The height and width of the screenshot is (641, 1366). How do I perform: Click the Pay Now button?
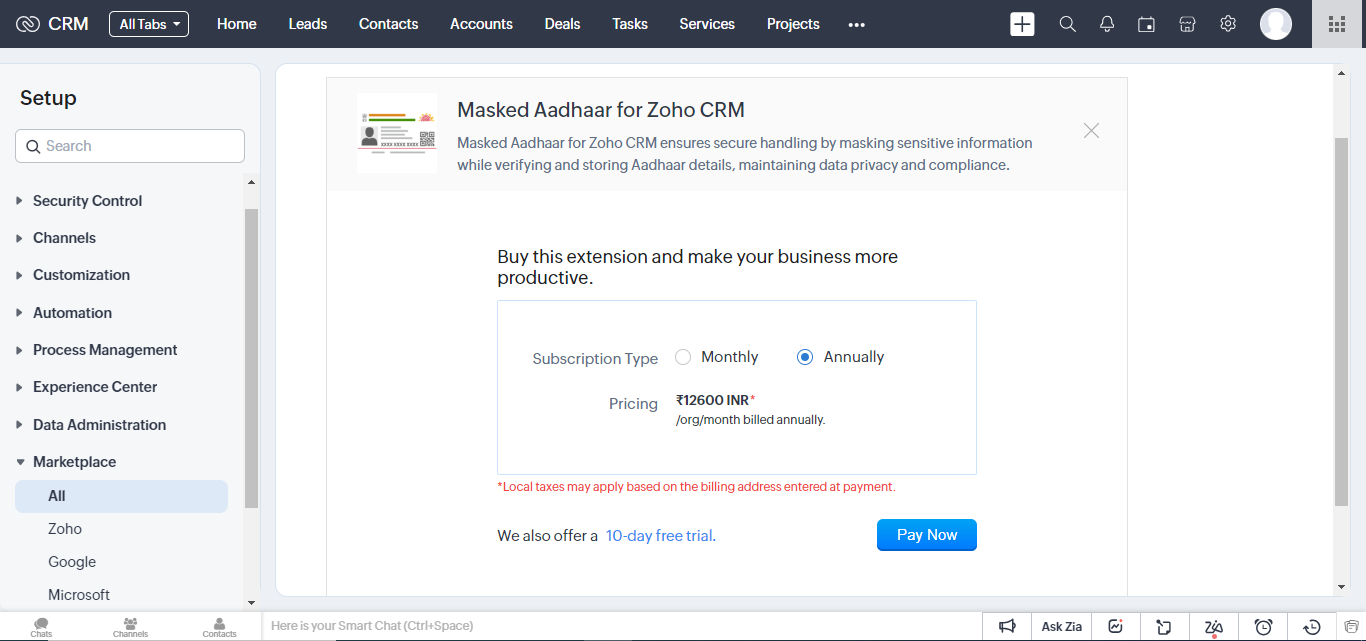927,535
